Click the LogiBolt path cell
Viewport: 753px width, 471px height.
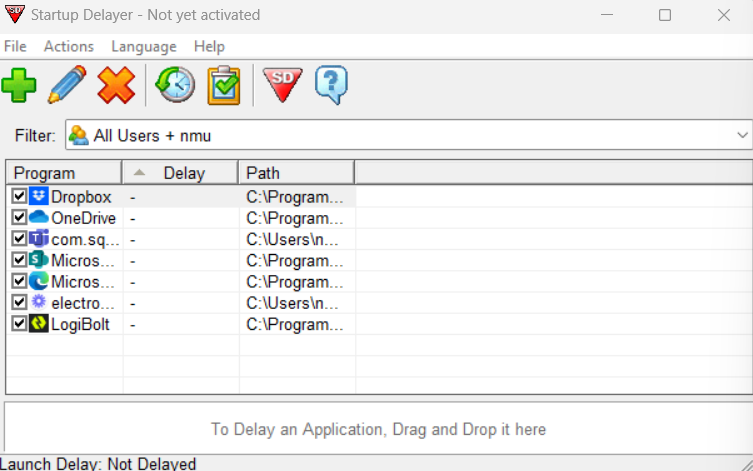[x=295, y=324]
